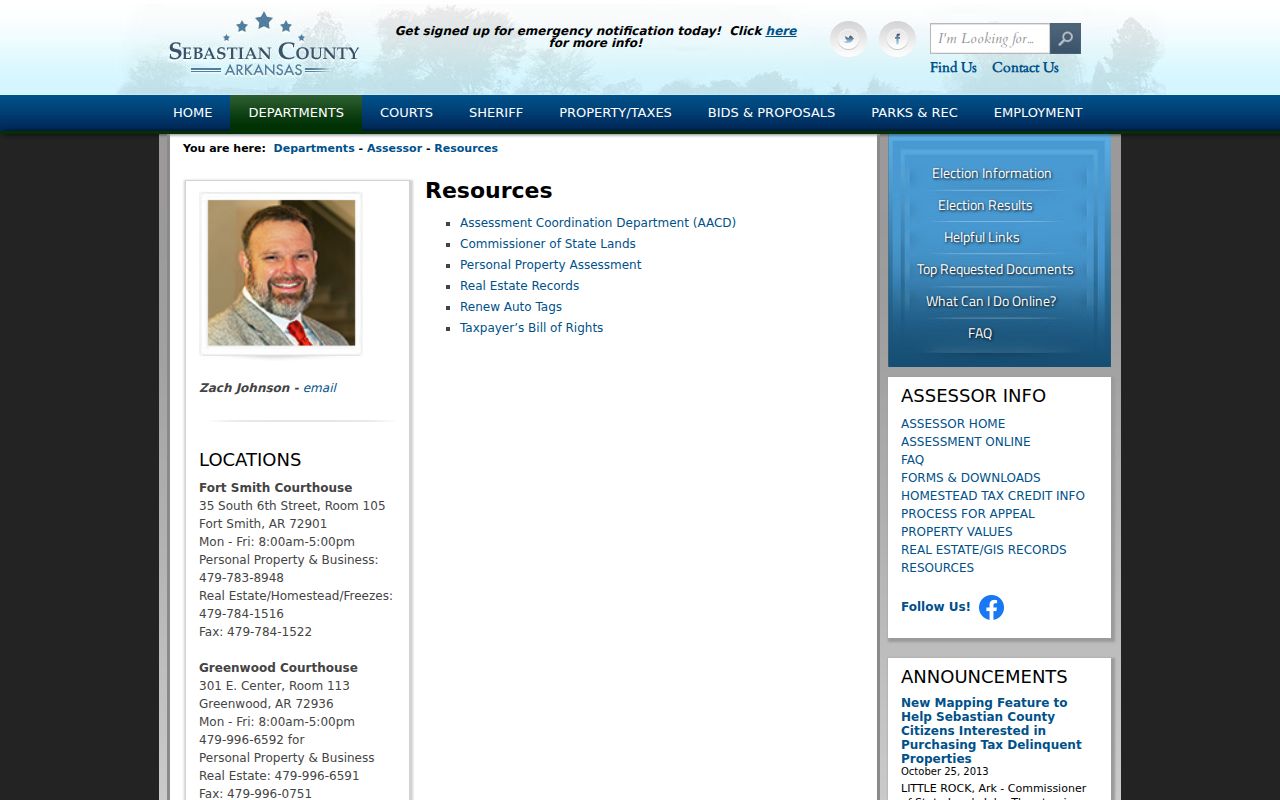Click What Can I Do Online?
The width and height of the screenshot is (1280, 800).
tap(991, 302)
